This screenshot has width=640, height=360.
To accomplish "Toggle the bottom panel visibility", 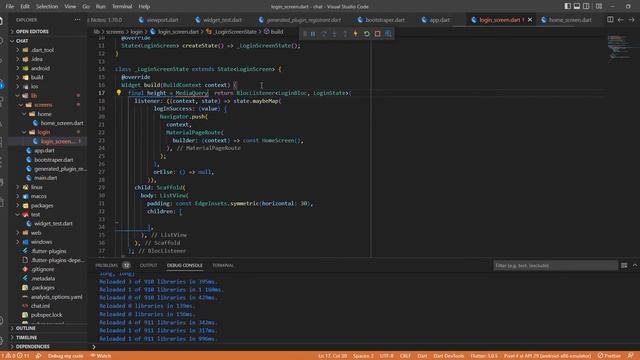I will (577, 6).
